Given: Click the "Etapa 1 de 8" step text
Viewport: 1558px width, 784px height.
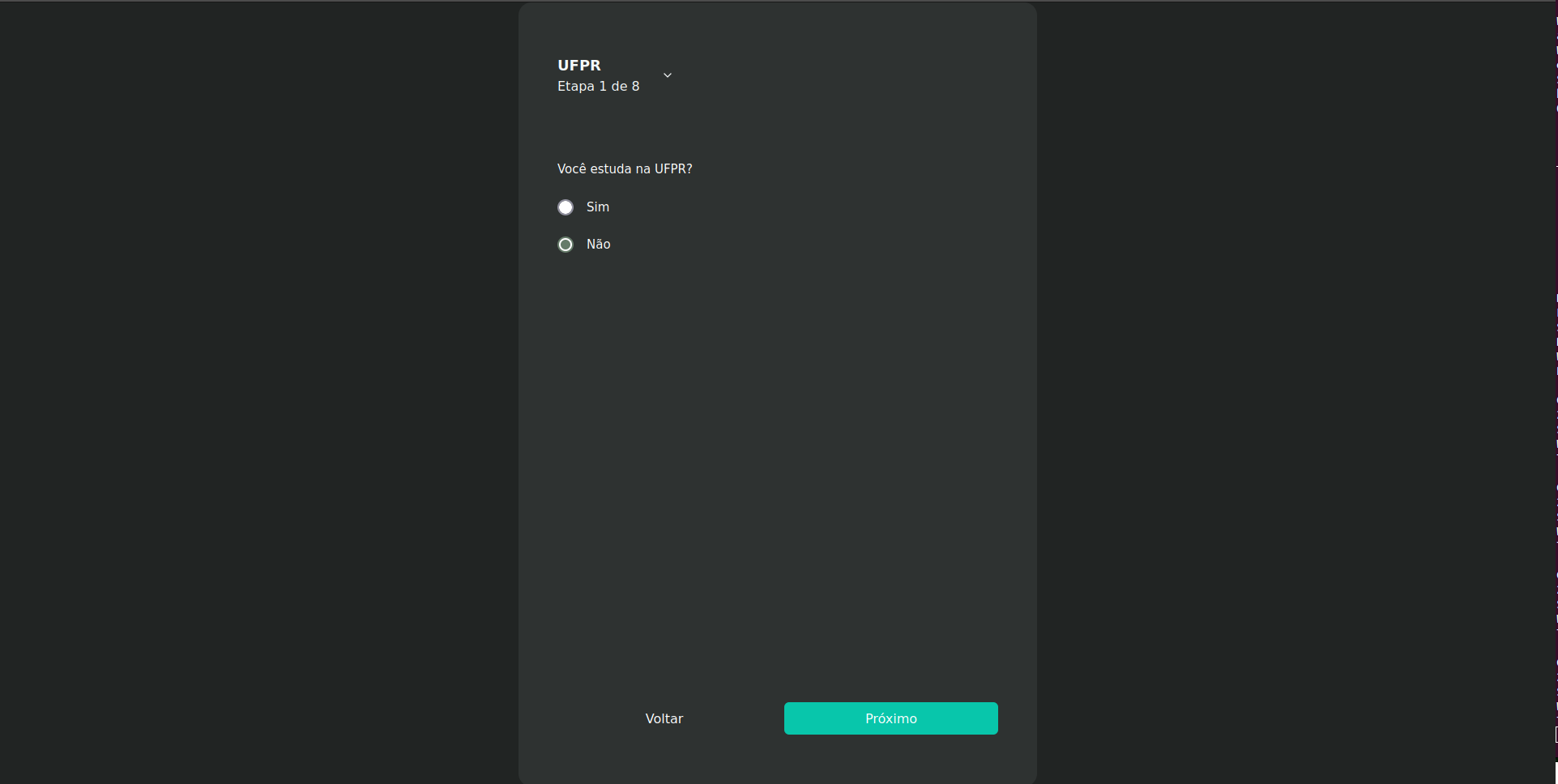Looking at the screenshot, I should [x=598, y=86].
